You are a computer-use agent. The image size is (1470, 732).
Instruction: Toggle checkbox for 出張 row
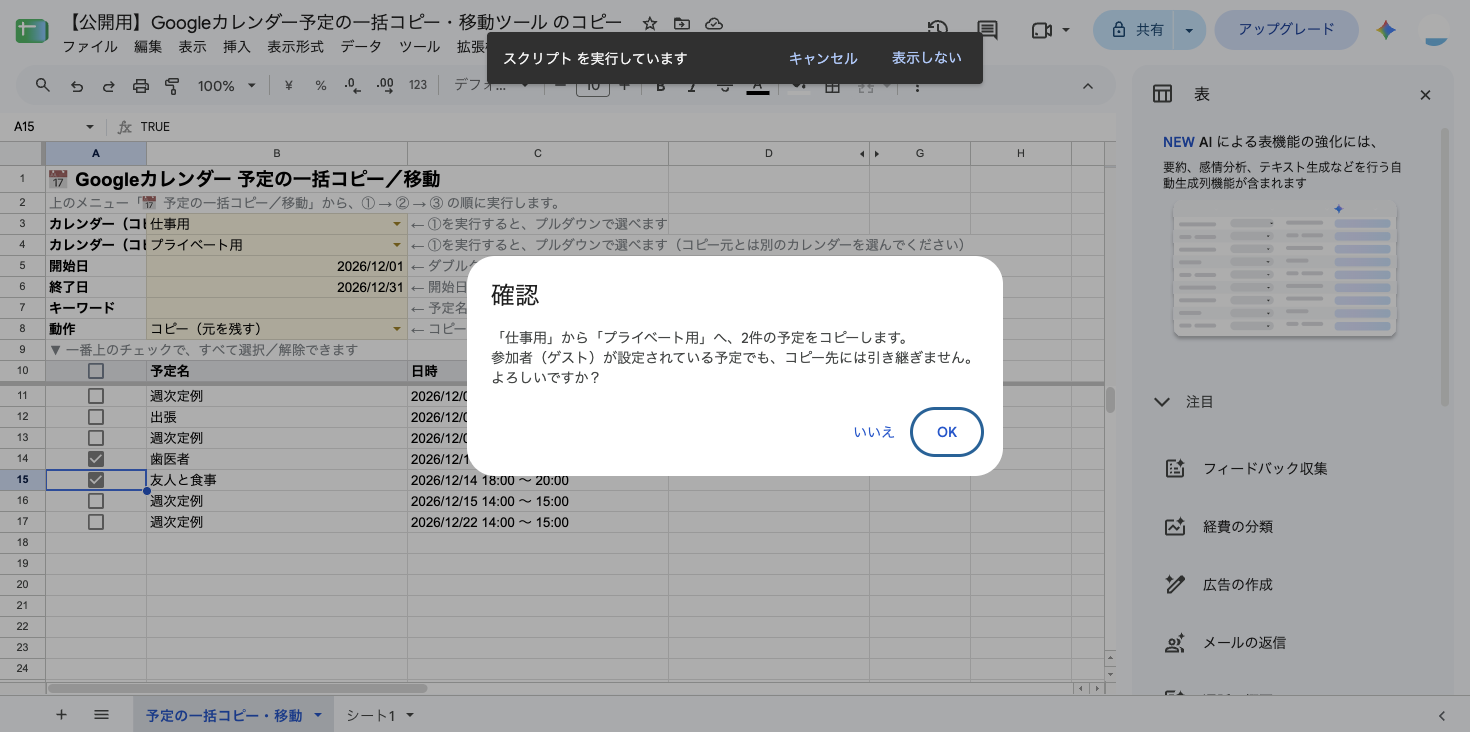click(x=96, y=417)
